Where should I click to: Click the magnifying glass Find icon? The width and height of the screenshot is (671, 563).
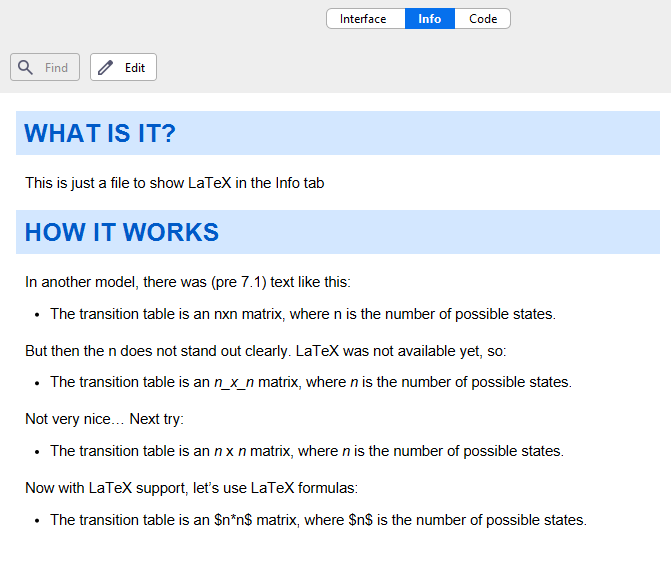pyautogui.click(x=25, y=67)
